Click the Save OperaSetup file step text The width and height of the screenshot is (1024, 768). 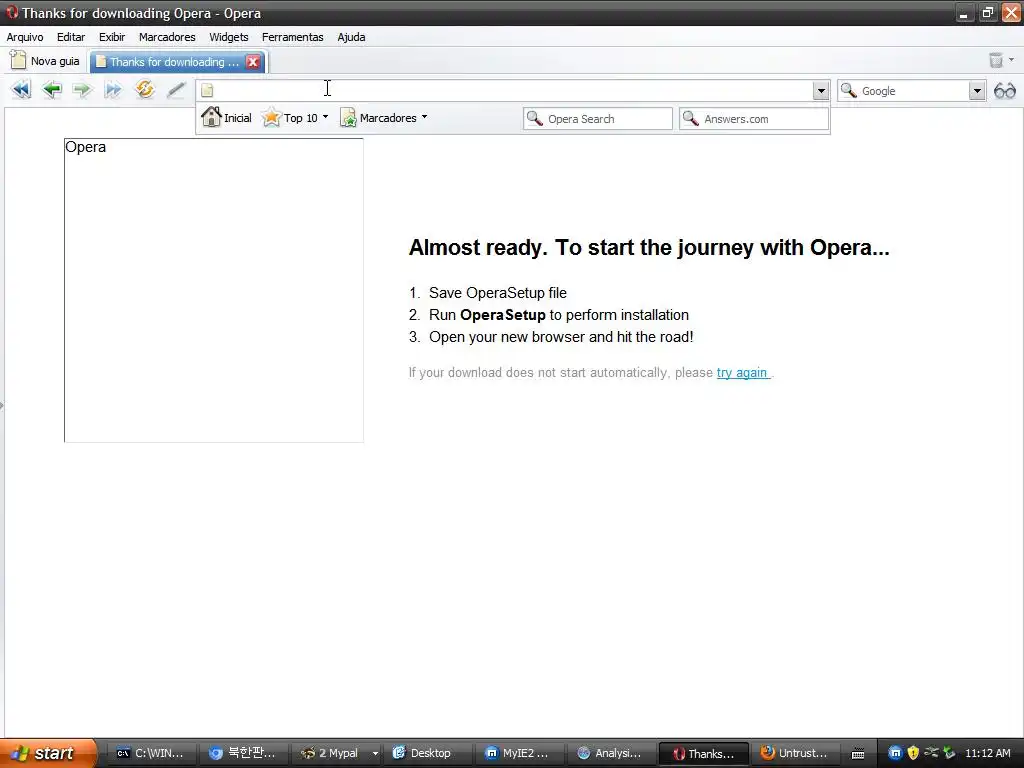pyautogui.click(x=498, y=293)
